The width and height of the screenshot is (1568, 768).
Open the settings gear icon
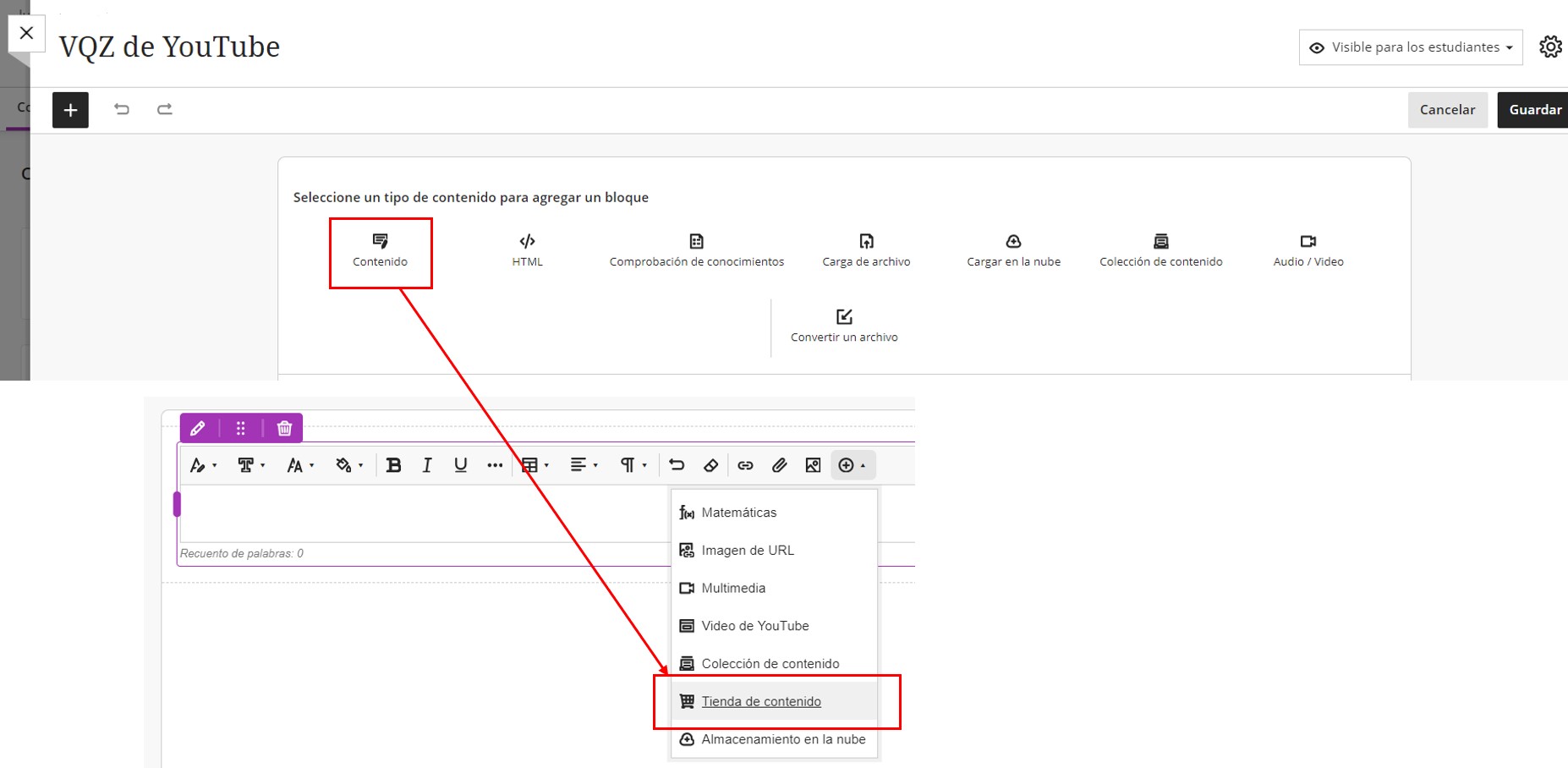1550,47
